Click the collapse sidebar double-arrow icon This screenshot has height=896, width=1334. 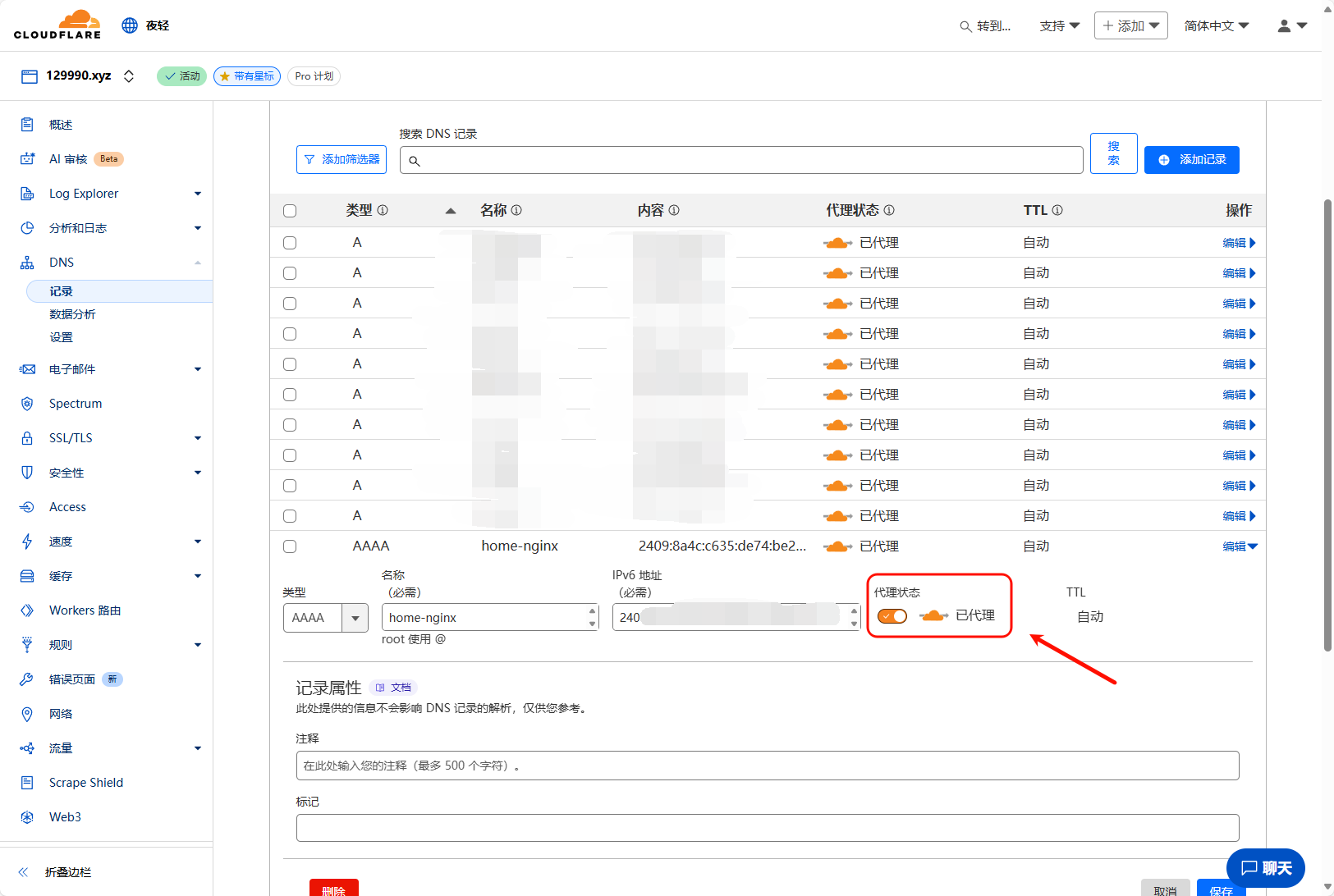point(24,872)
